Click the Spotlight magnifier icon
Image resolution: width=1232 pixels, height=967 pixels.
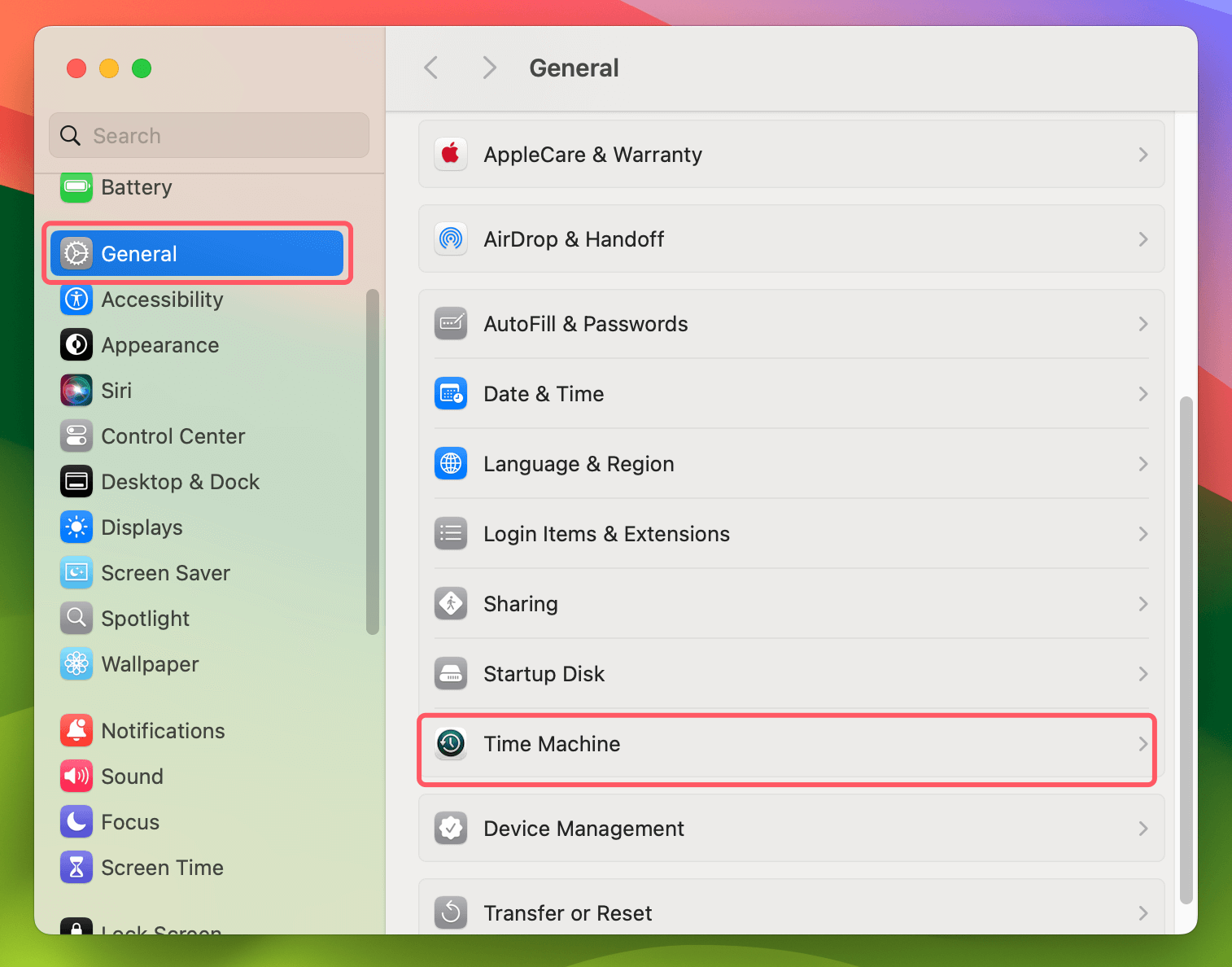pyautogui.click(x=76, y=618)
